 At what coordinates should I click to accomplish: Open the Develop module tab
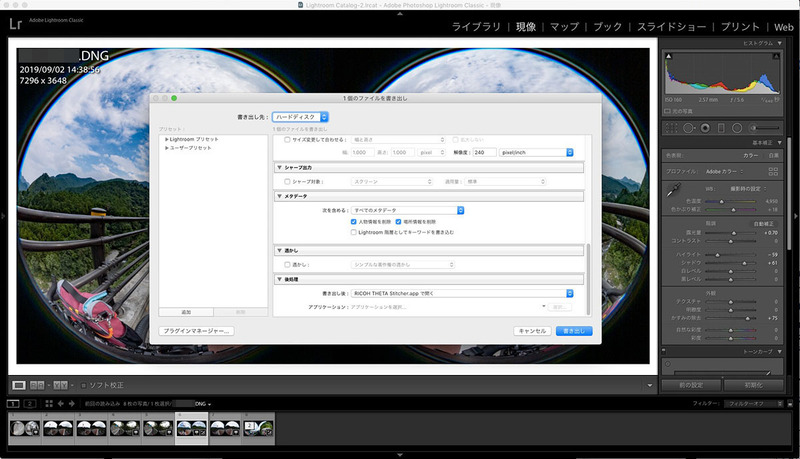(x=526, y=27)
